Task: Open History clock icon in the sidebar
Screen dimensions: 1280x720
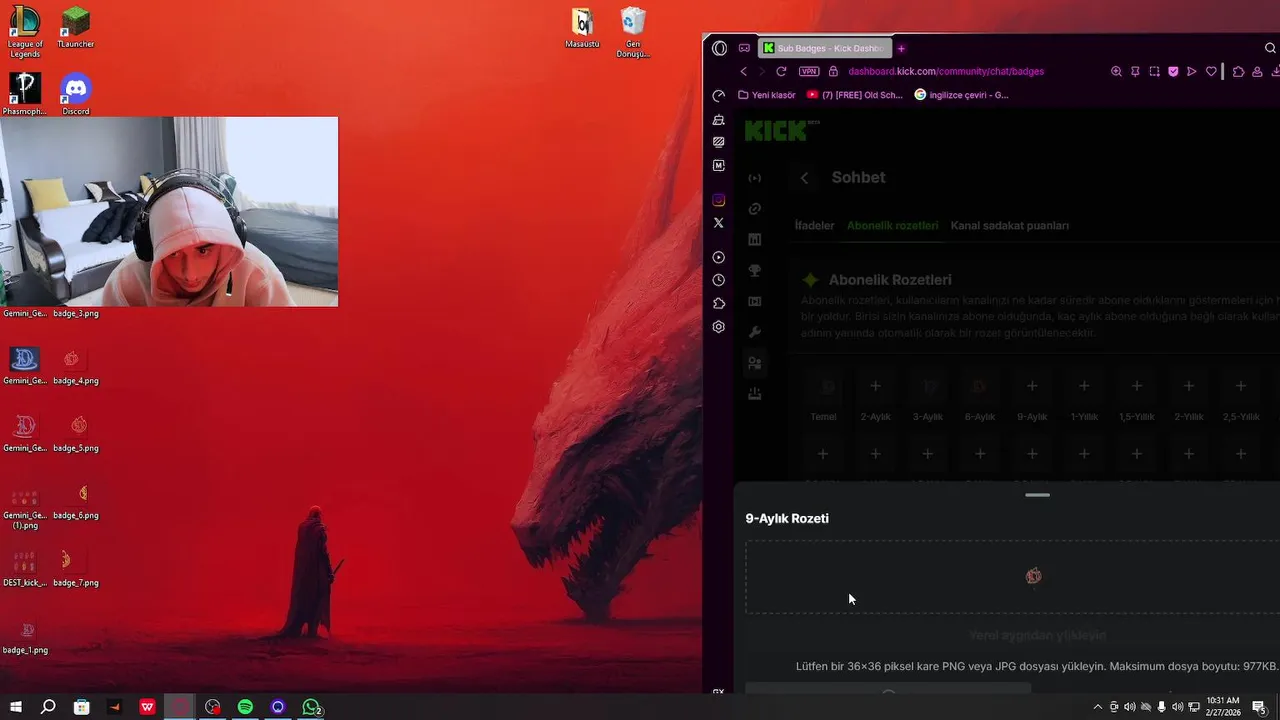Action: (x=718, y=280)
